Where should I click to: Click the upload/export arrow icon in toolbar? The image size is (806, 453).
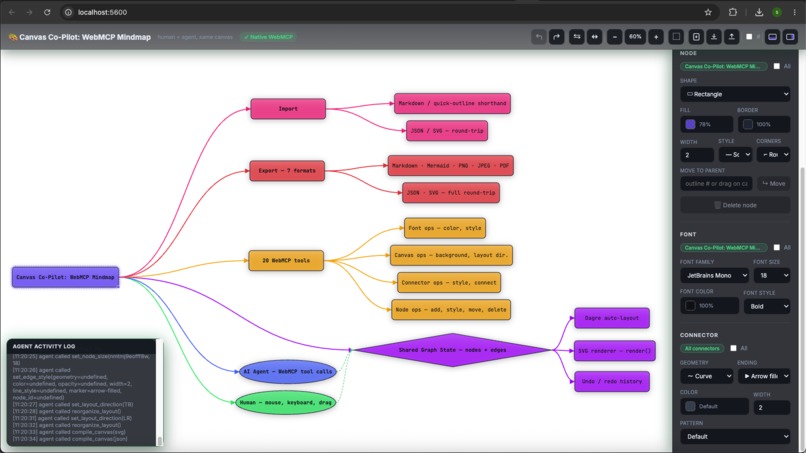731,37
